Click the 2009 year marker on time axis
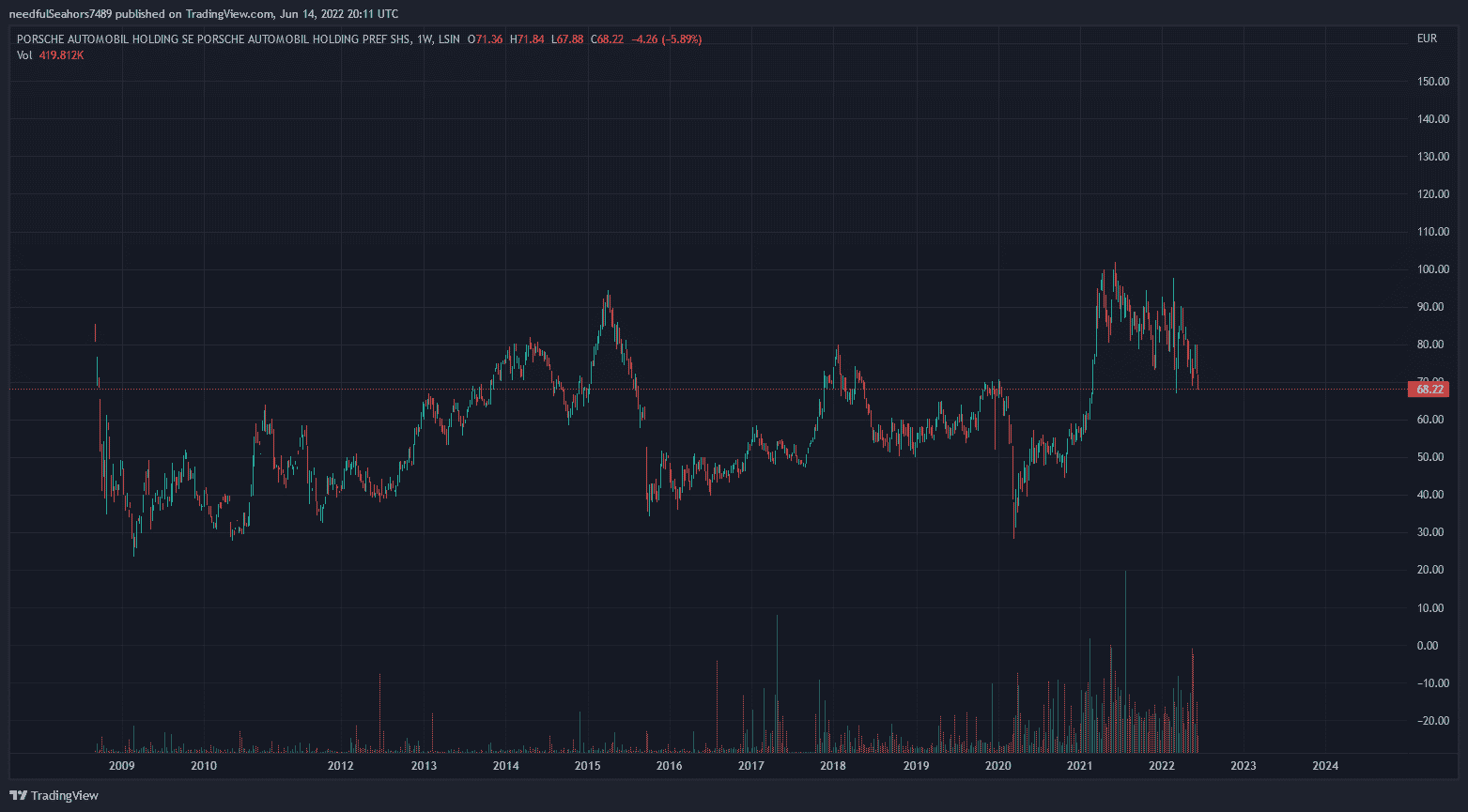This screenshot has height=812, width=1468. click(121, 766)
